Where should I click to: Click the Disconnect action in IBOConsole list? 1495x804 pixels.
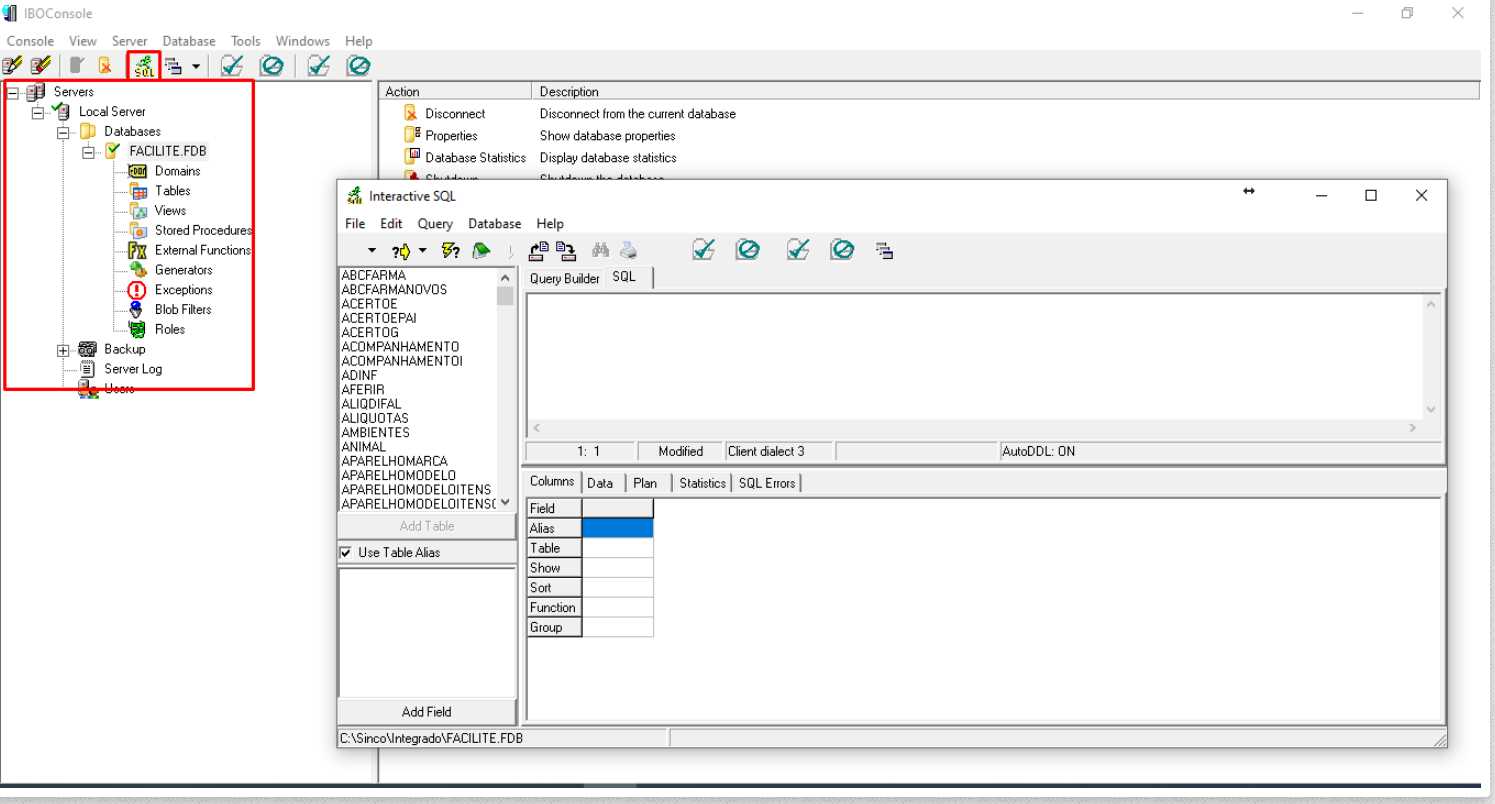455,114
